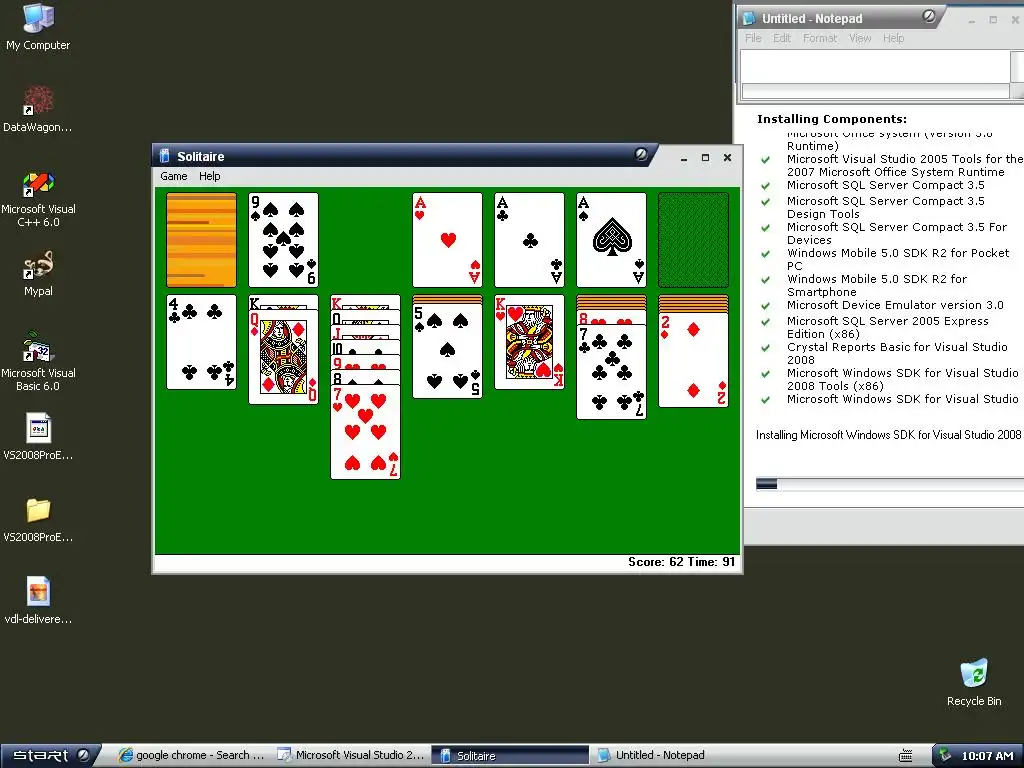
Task: Open the Format menu in Notepad
Action: (820, 38)
